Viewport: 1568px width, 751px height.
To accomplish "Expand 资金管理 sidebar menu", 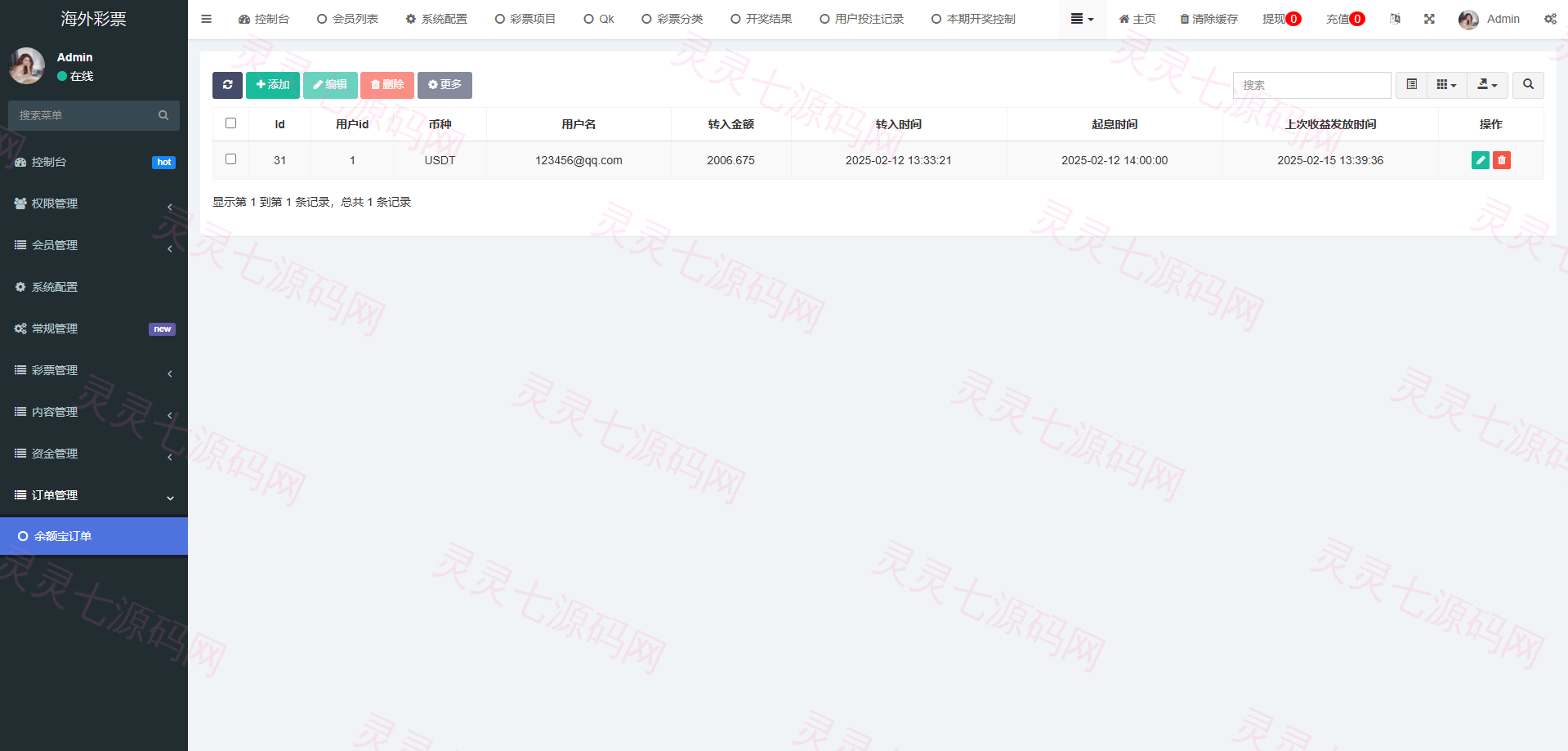I will [94, 454].
